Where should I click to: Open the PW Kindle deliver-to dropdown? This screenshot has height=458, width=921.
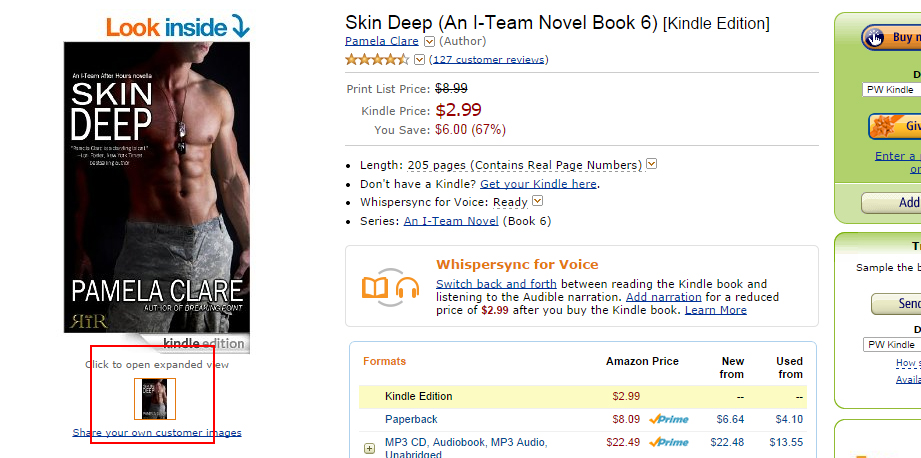pyautogui.click(x=891, y=90)
